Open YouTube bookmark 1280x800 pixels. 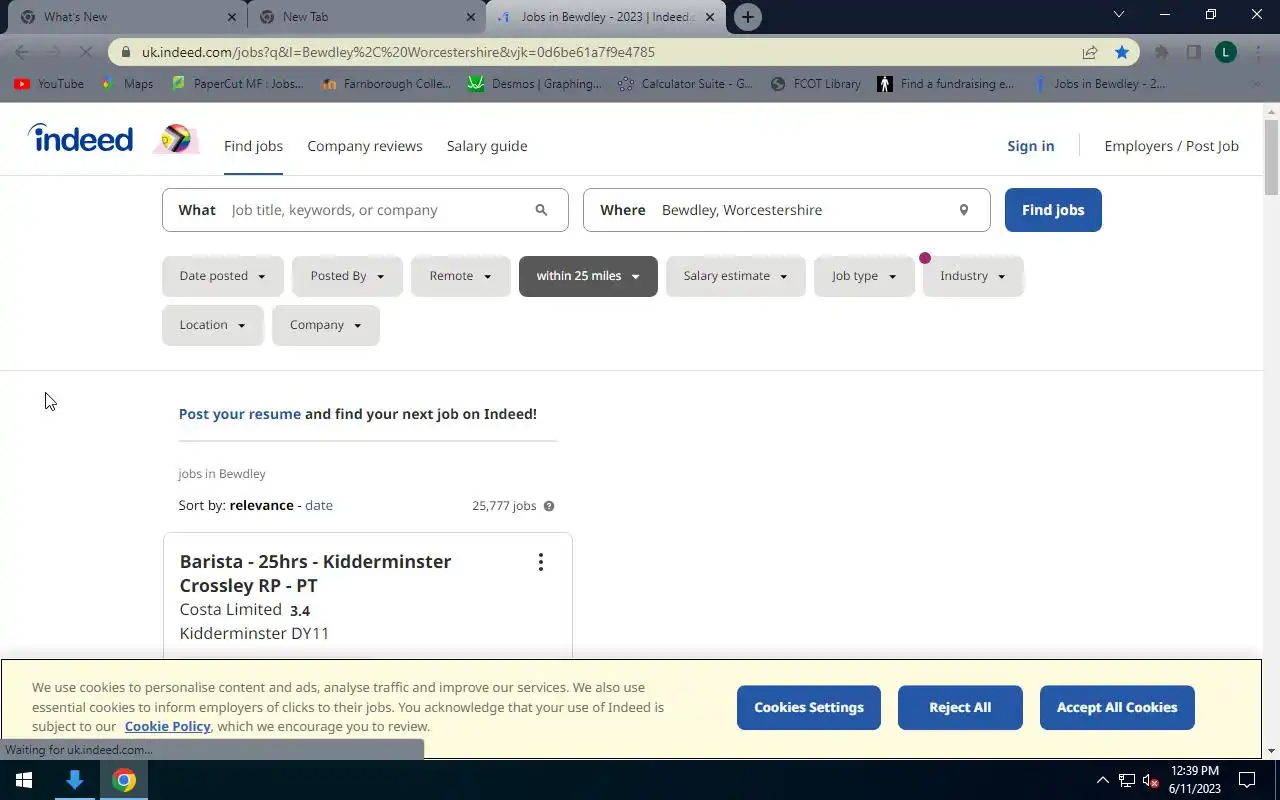49,84
